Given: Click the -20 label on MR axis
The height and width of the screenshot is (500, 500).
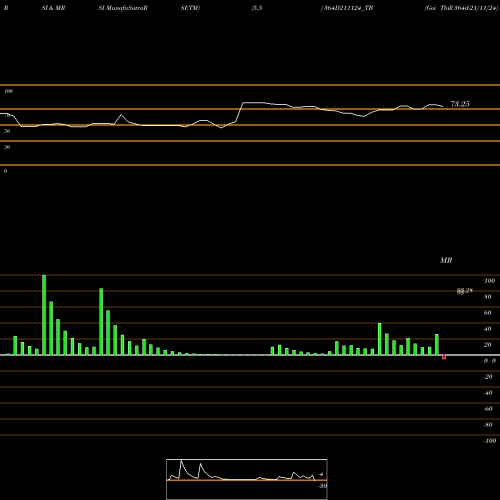Looking at the screenshot, I should pos(488,377).
